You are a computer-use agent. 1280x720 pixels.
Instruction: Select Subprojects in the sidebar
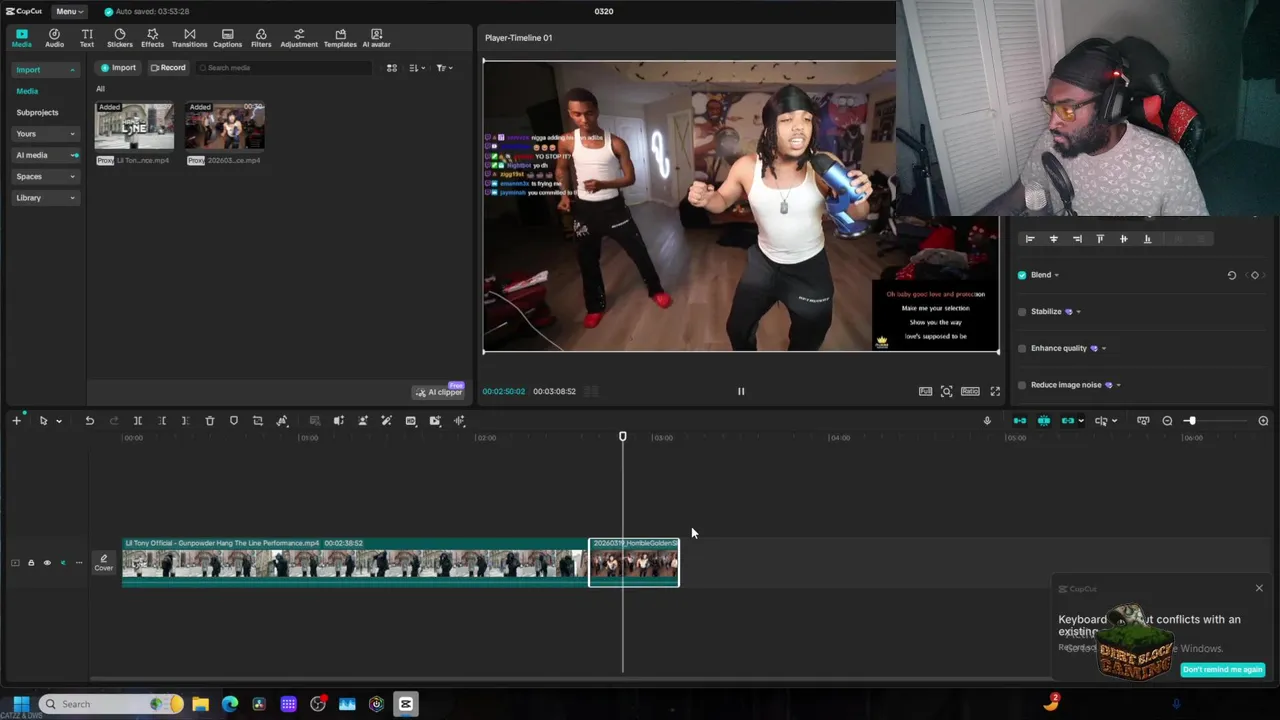coord(37,113)
